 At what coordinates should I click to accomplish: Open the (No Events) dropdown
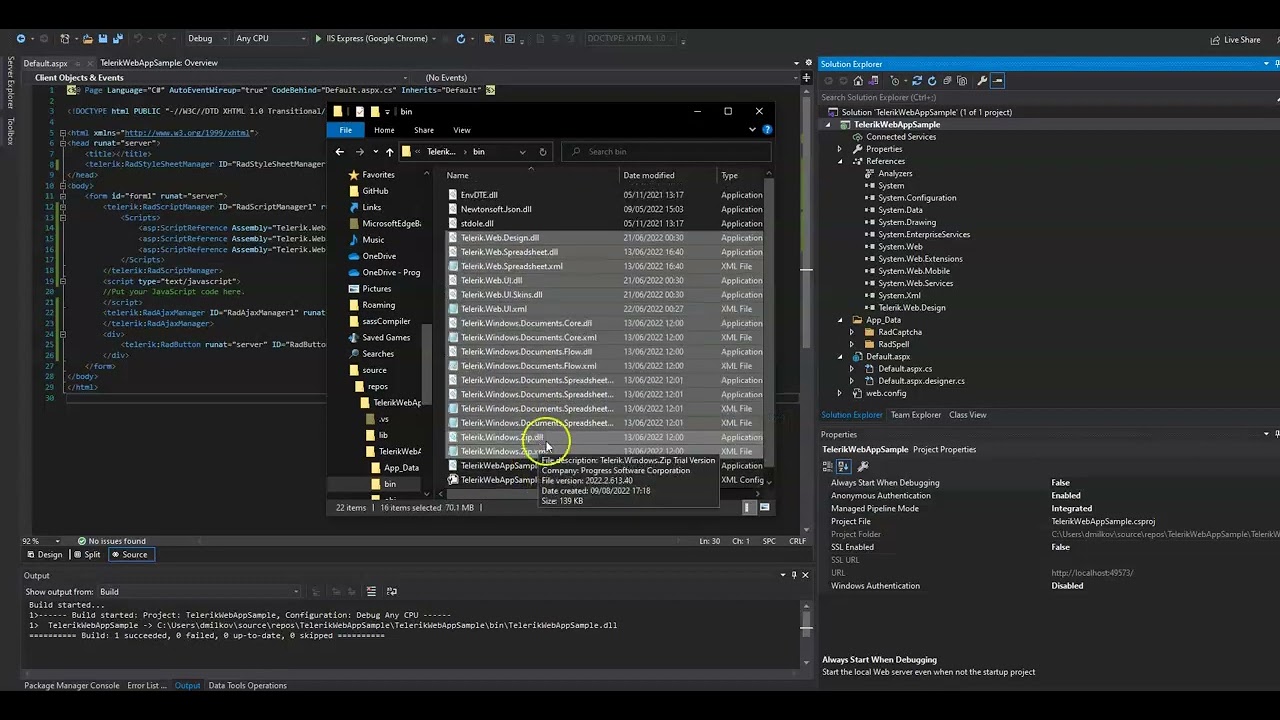[x=610, y=77]
